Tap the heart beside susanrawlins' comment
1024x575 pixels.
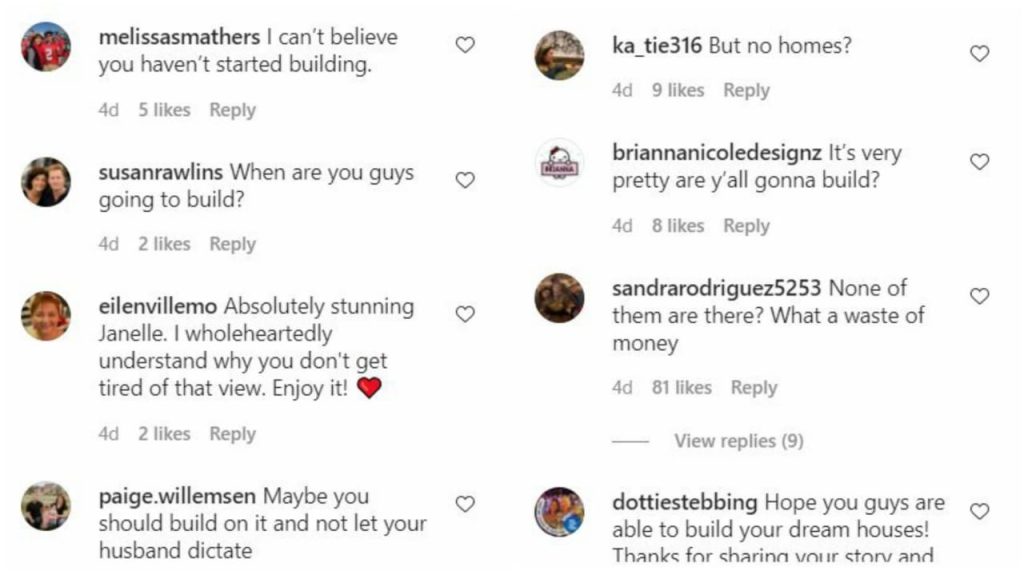tap(465, 180)
